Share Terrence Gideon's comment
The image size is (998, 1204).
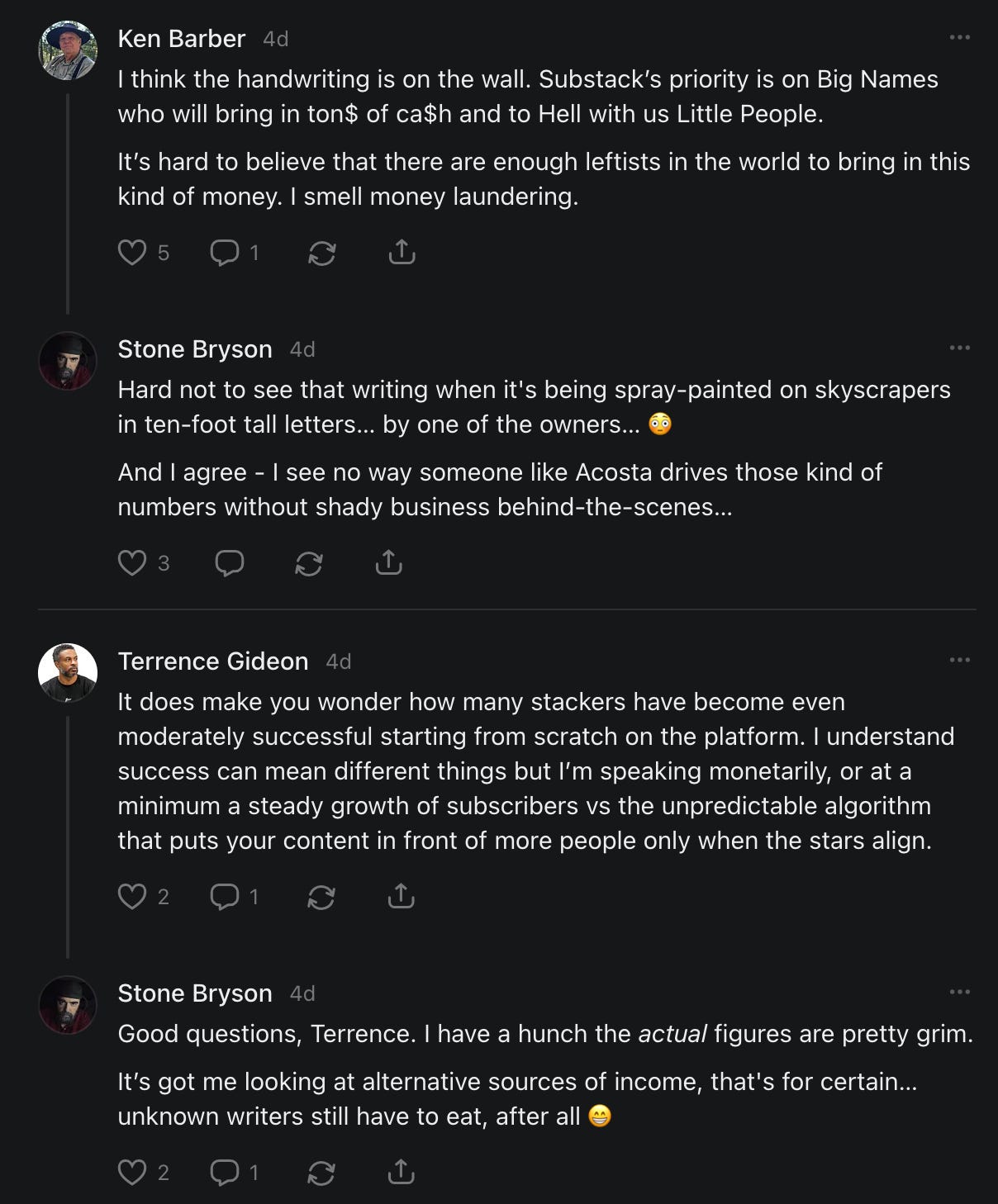click(x=401, y=896)
